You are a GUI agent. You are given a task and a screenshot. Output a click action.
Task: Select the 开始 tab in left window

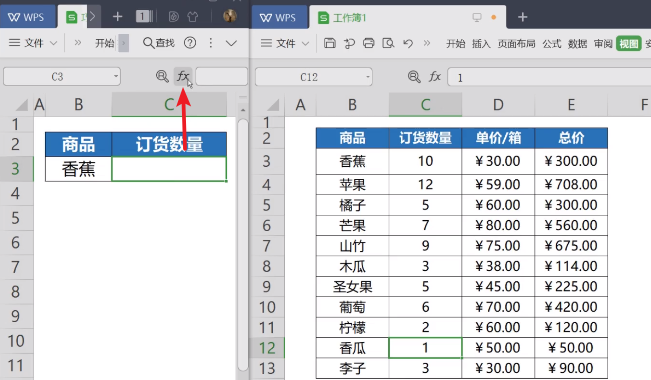coord(104,43)
